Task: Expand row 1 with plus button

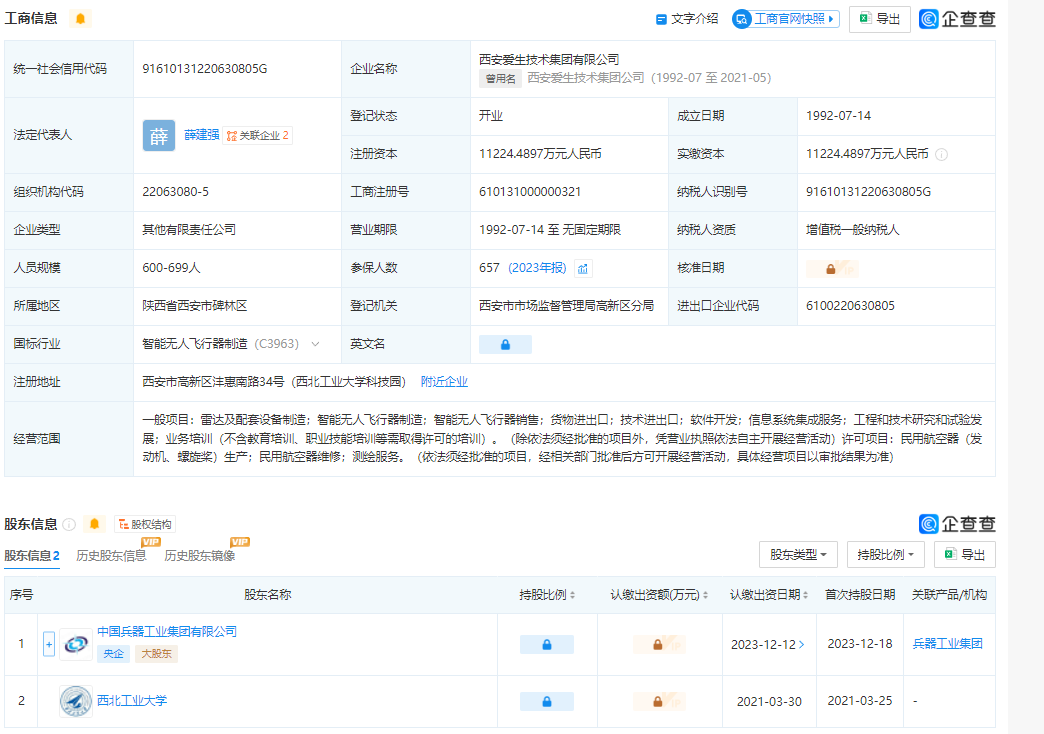Action: 49,644
